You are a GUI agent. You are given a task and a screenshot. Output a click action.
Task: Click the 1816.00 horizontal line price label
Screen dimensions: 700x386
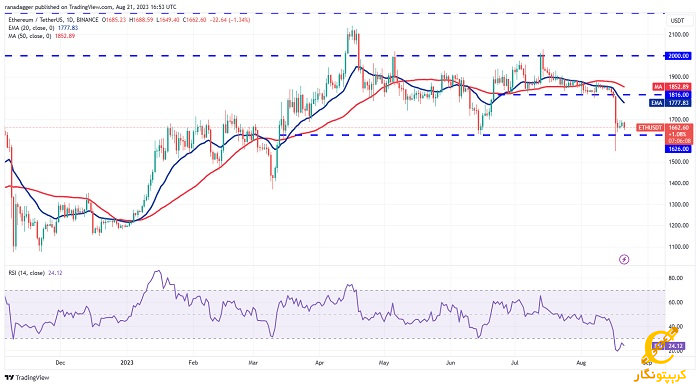[678, 95]
